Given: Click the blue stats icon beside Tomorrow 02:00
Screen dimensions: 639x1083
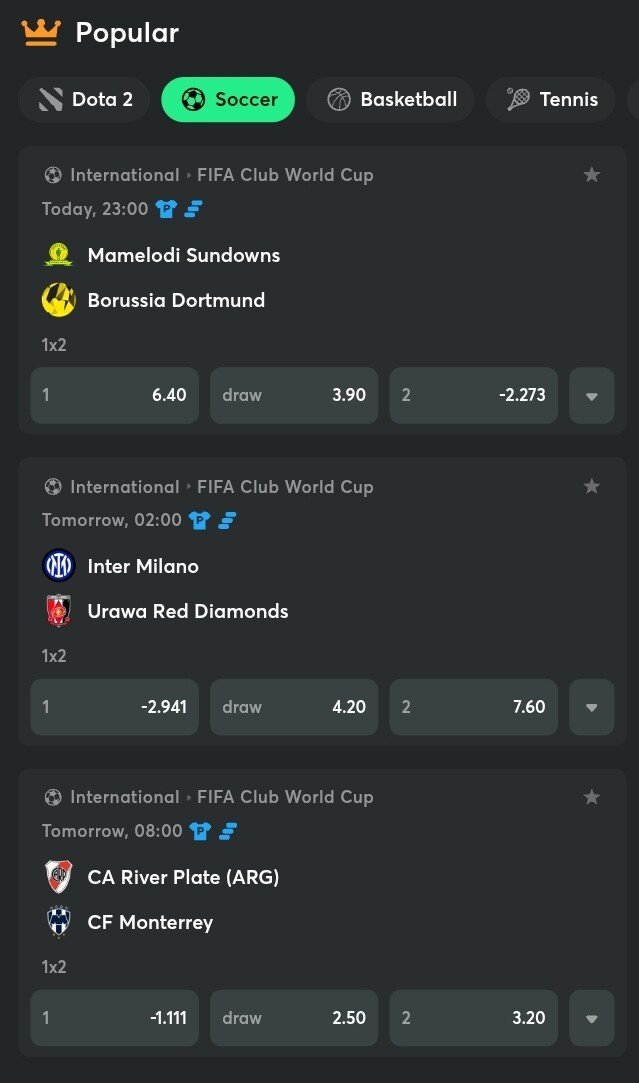Looking at the screenshot, I should click(227, 520).
